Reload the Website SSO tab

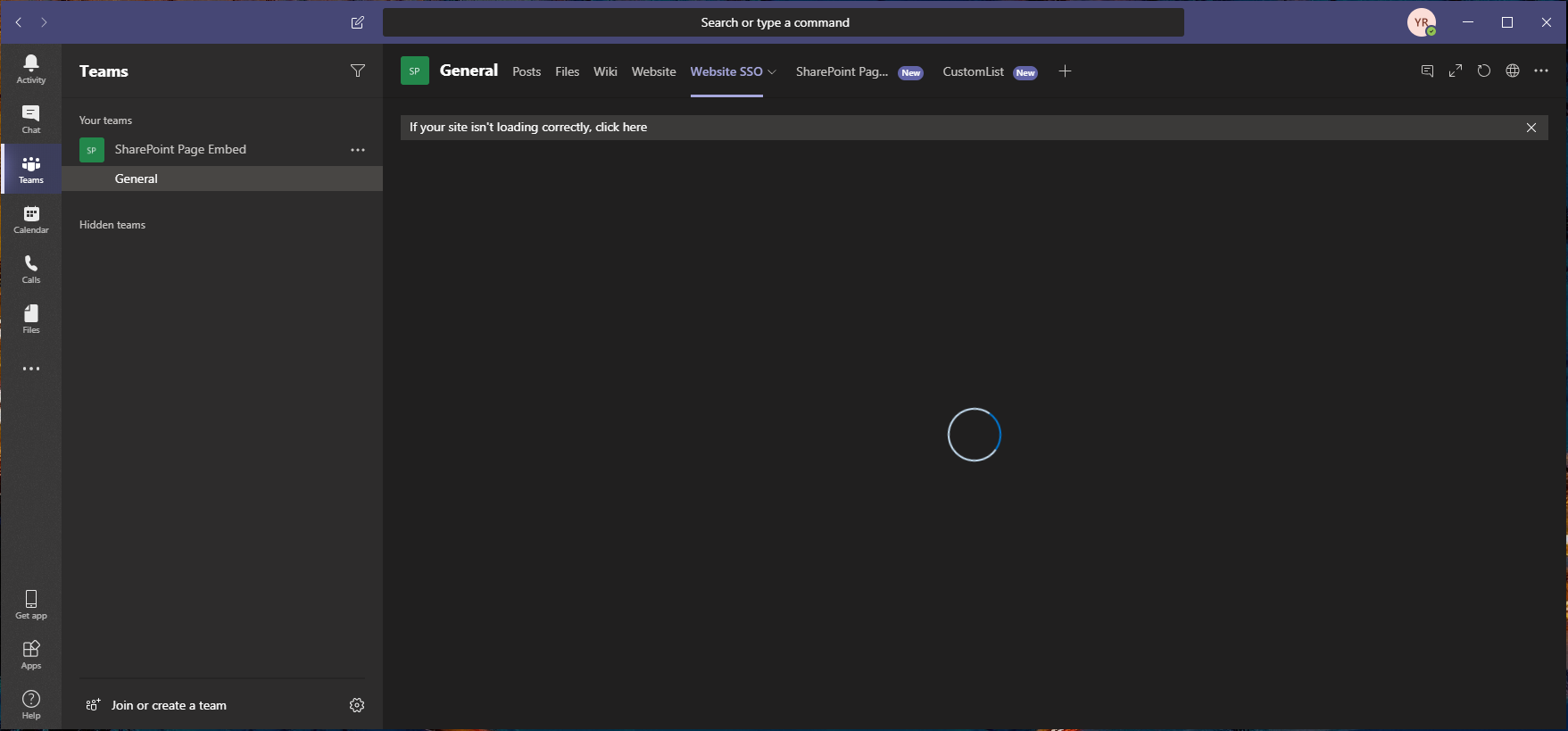point(1484,71)
